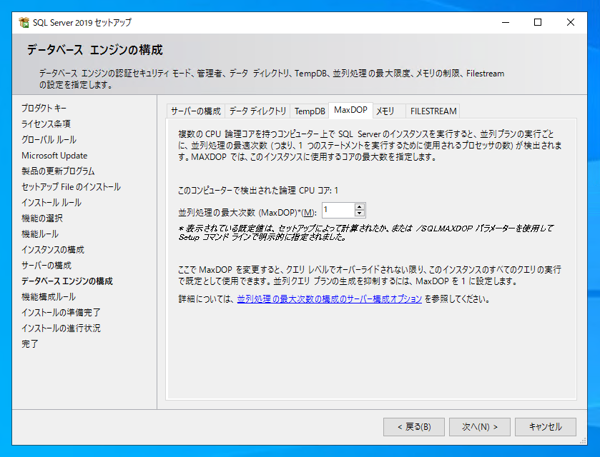Select グローバル ルール step in sidebar
Image resolution: width=600 pixels, height=457 pixels.
49,140
